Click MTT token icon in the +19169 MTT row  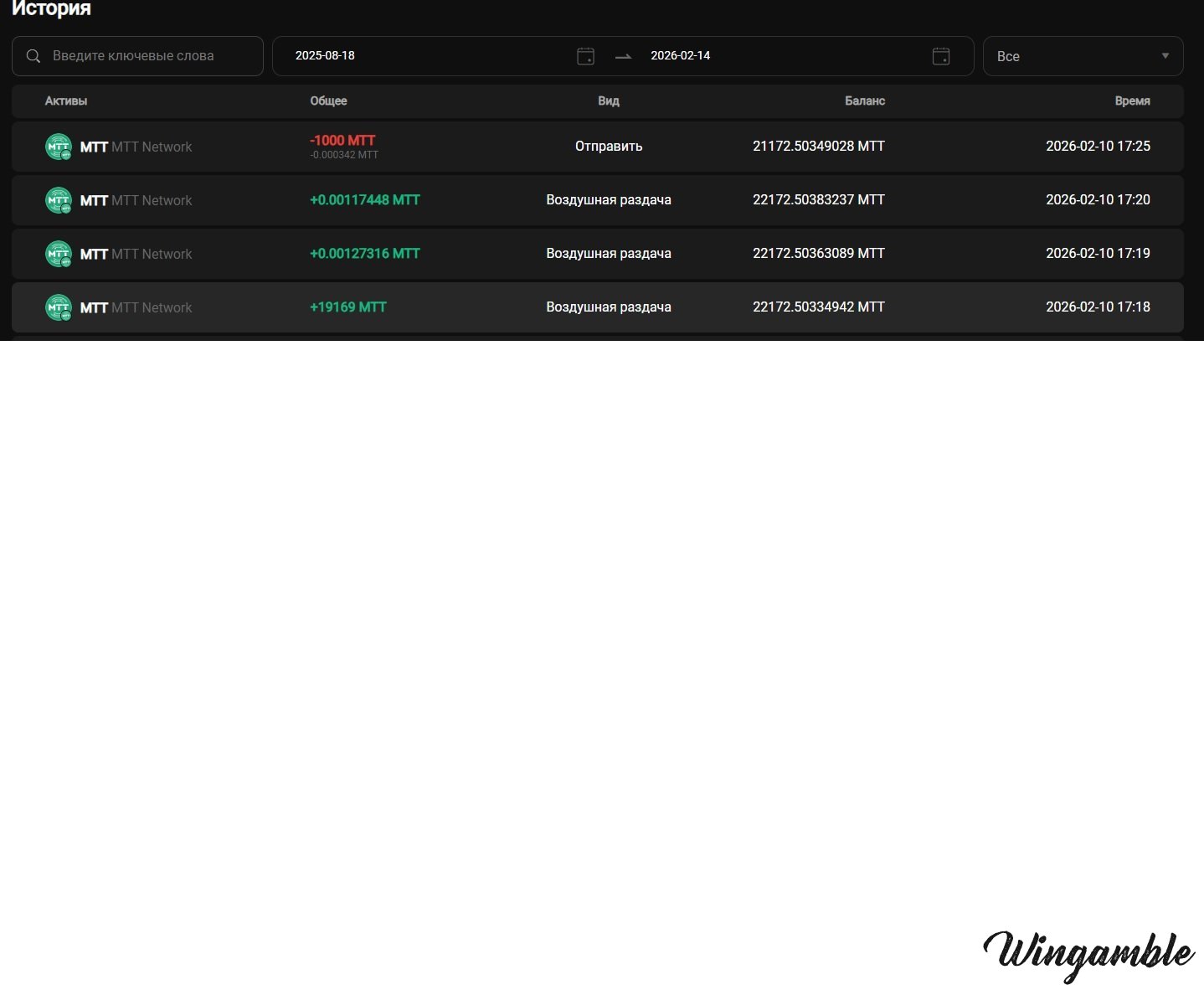point(59,307)
